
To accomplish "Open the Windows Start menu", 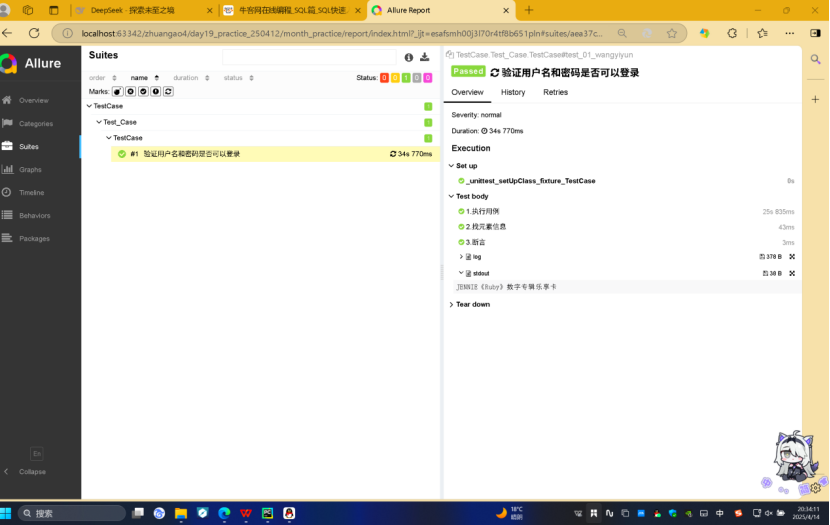I will pyautogui.click(x=6, y=513).
